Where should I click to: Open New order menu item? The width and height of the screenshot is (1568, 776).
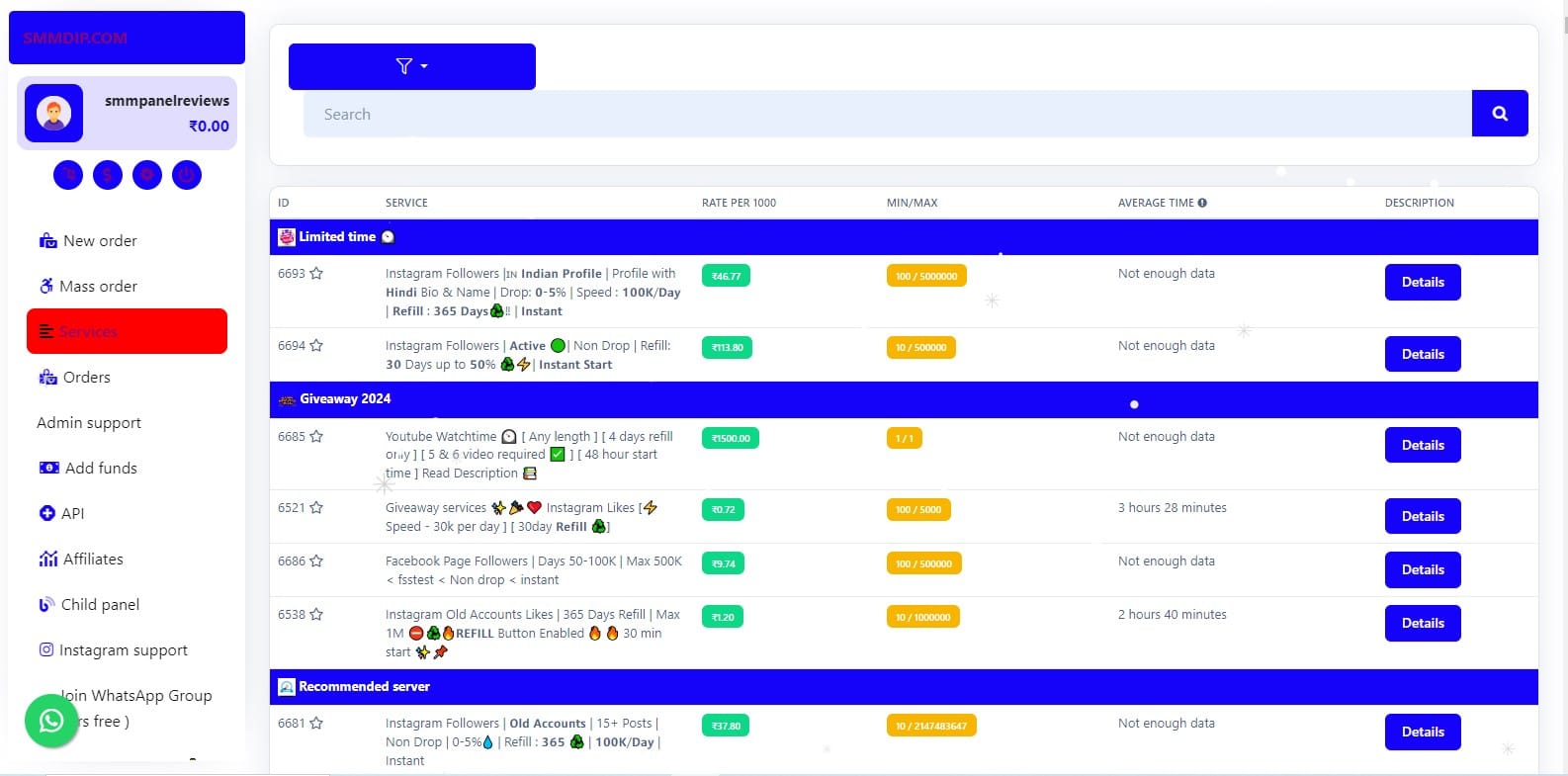(99, 241)
